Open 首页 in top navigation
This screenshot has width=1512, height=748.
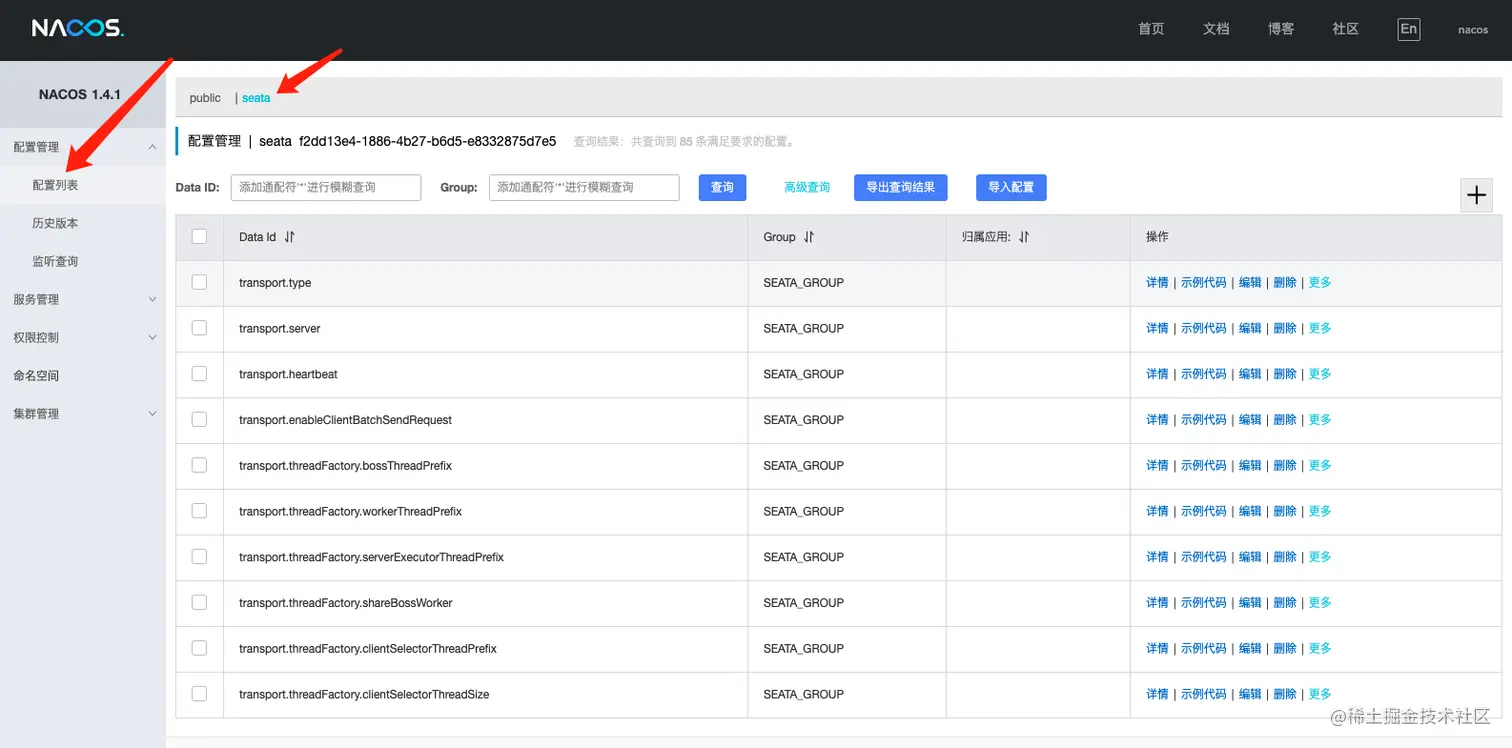tap(1151, 29)
